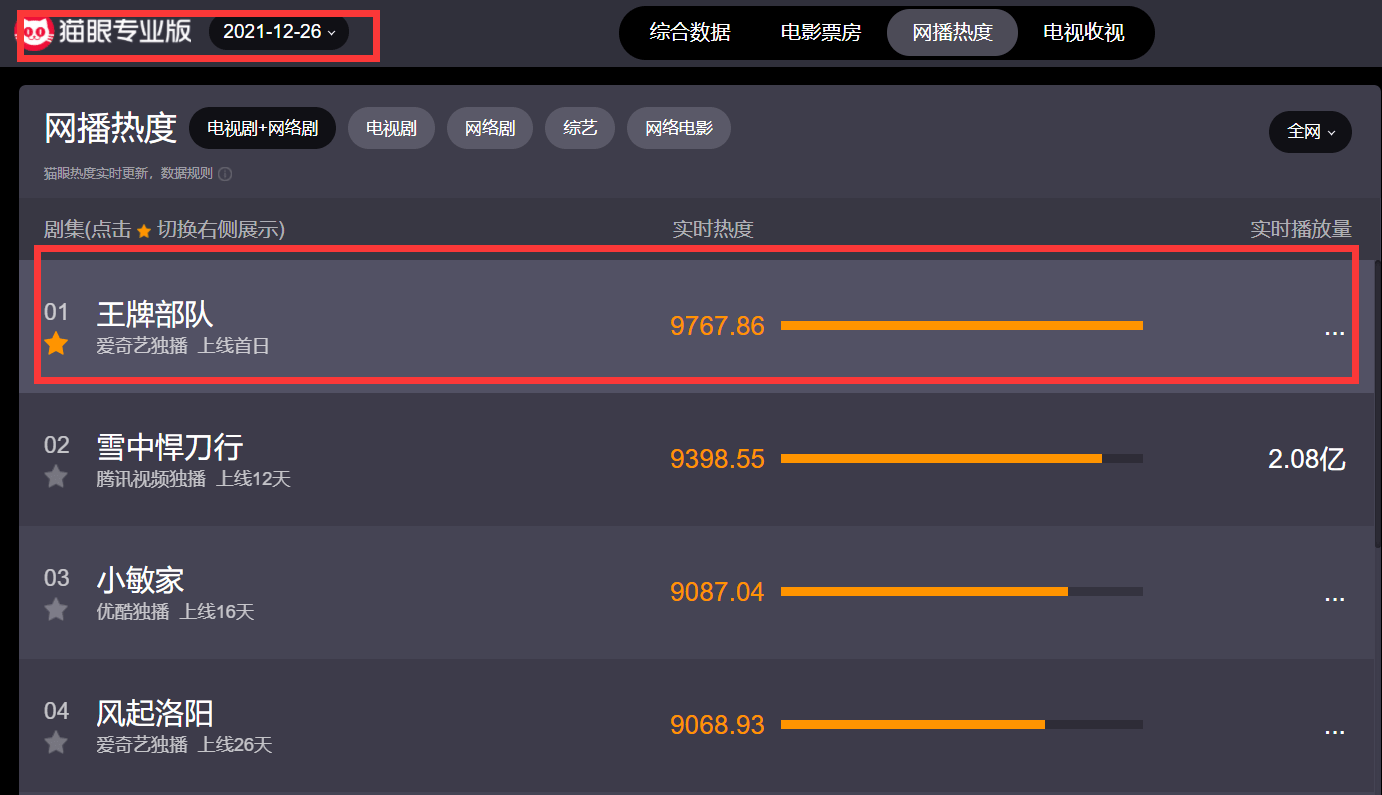Click info icon next to 数据规则
This screenshot has width=1382, height=795.
[x=225, y=174]
